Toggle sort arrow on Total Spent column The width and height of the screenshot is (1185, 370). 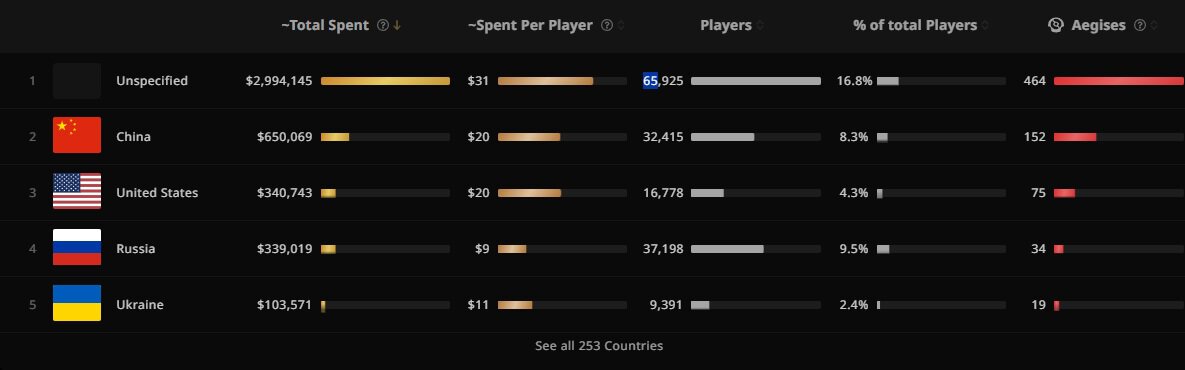click(397, 26)
